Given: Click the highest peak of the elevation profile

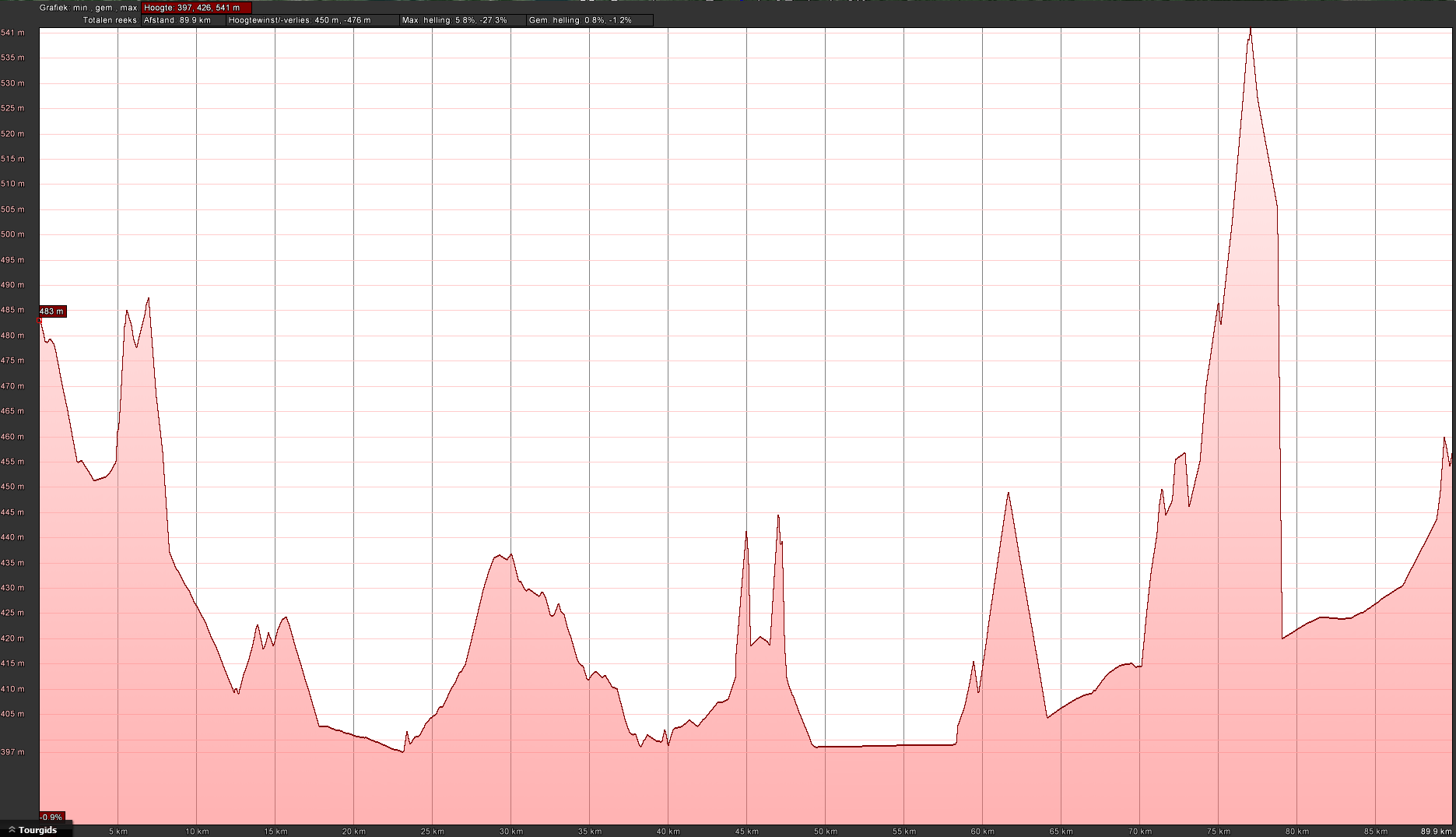Looking at the screenshot, I should point(1250,30).
